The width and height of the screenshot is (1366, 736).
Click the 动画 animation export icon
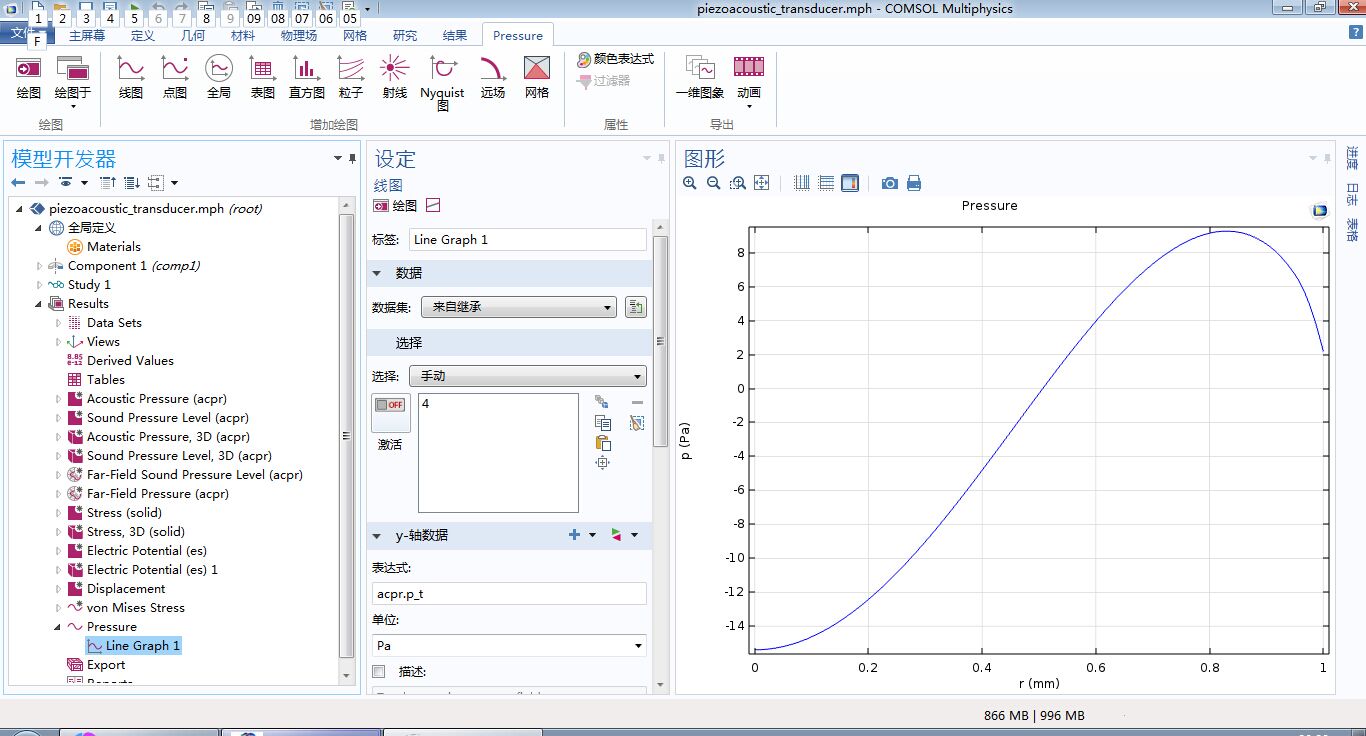tap(749, 77)
